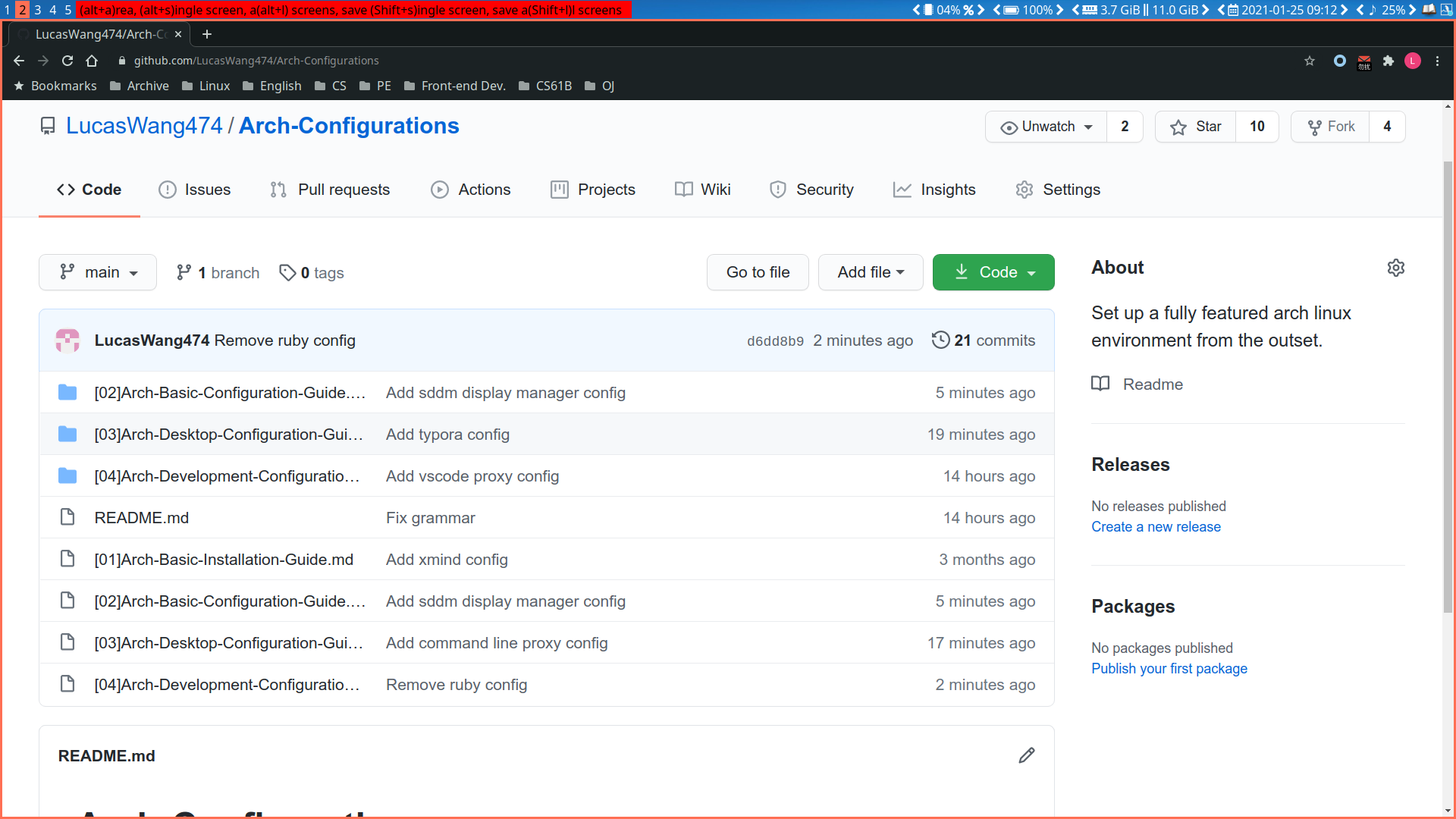Toggle the Unwatch notifications button
This screenshot has height=819, width=1456.
coord(1046,127)
